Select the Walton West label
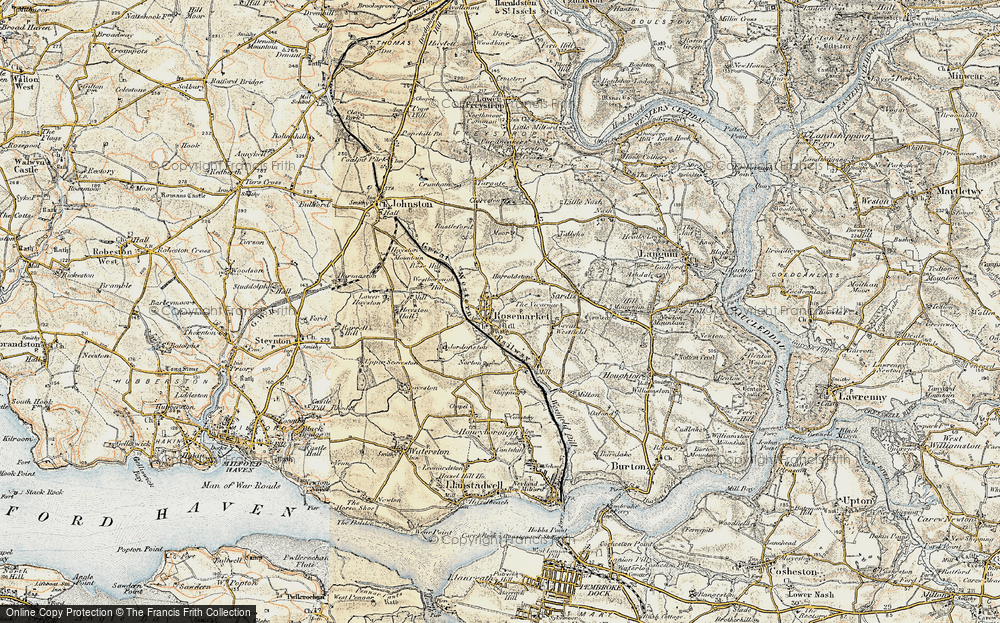The width and height of the screenshot is (1000, 623). click(25, 82)
